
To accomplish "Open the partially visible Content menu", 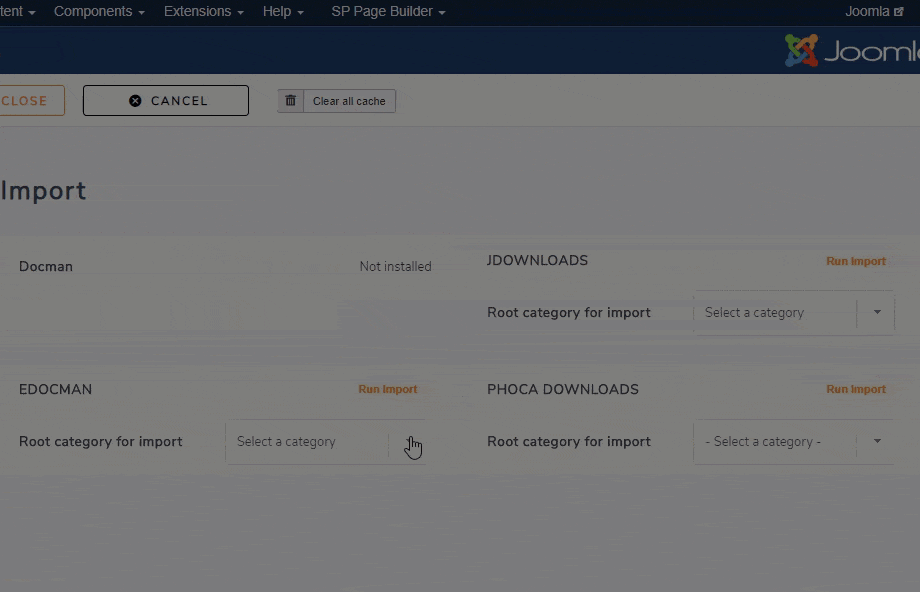I will 17,12.
